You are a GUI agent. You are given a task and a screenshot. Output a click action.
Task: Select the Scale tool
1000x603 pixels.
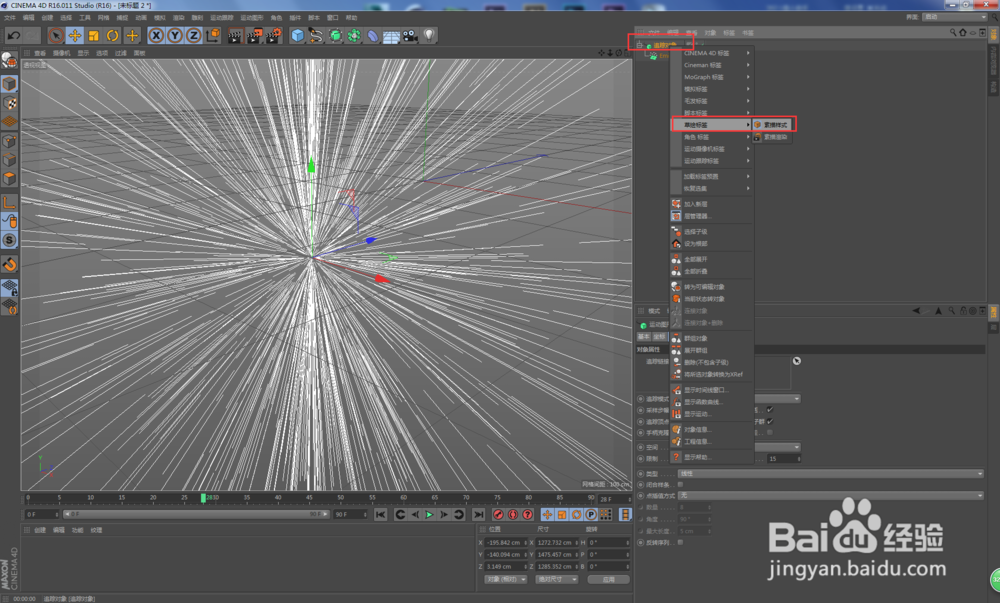pos(94,36)
